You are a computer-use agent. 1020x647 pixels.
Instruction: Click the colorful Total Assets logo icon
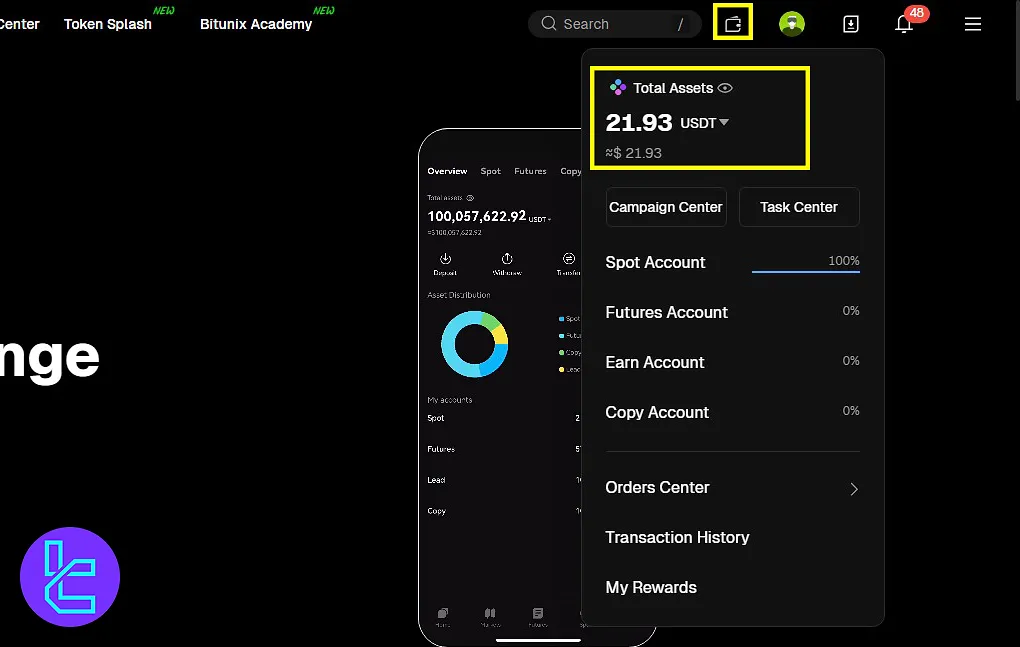pos(617,87)
